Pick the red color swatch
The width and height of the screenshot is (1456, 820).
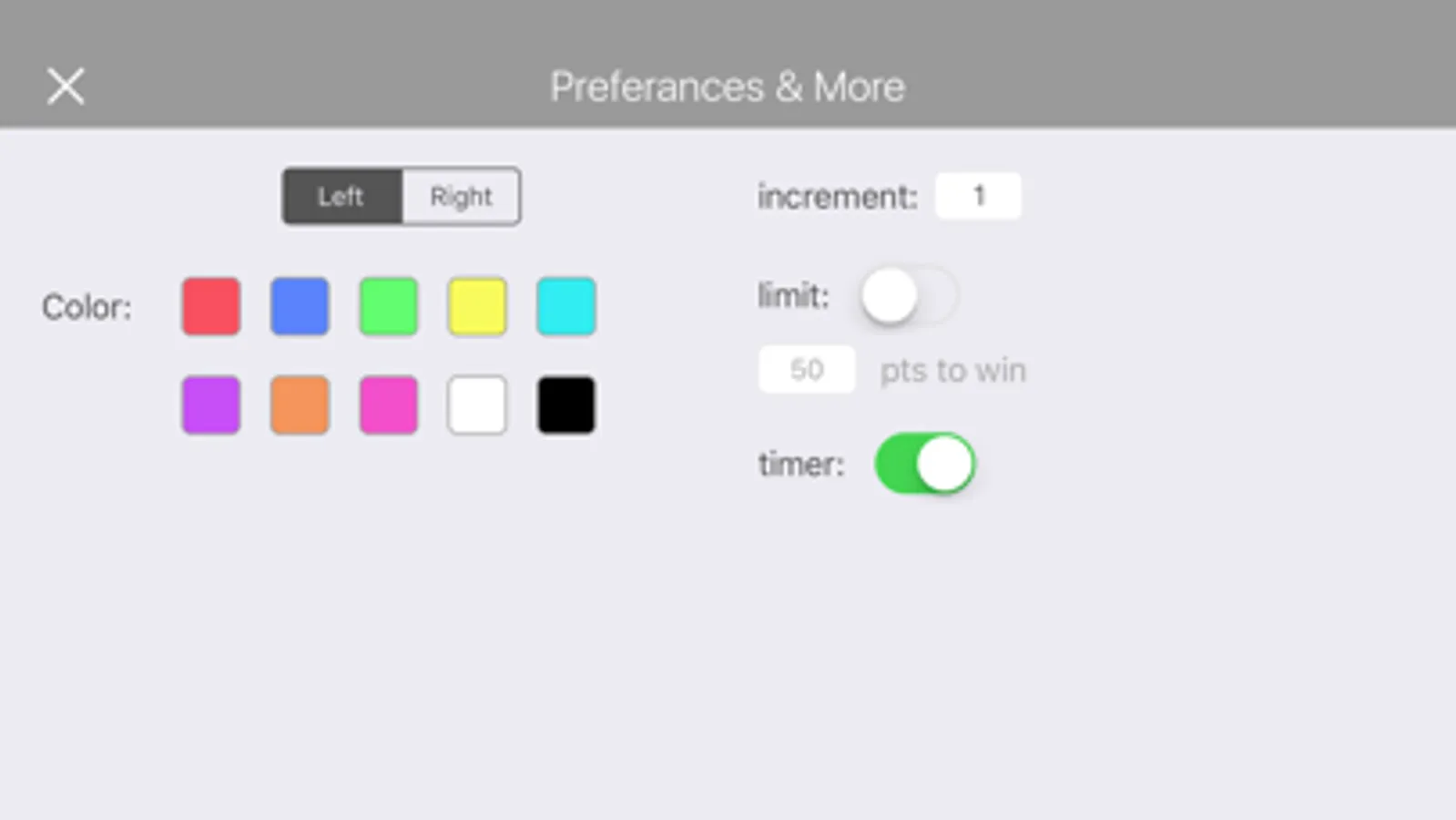click(x=211, y=307)
